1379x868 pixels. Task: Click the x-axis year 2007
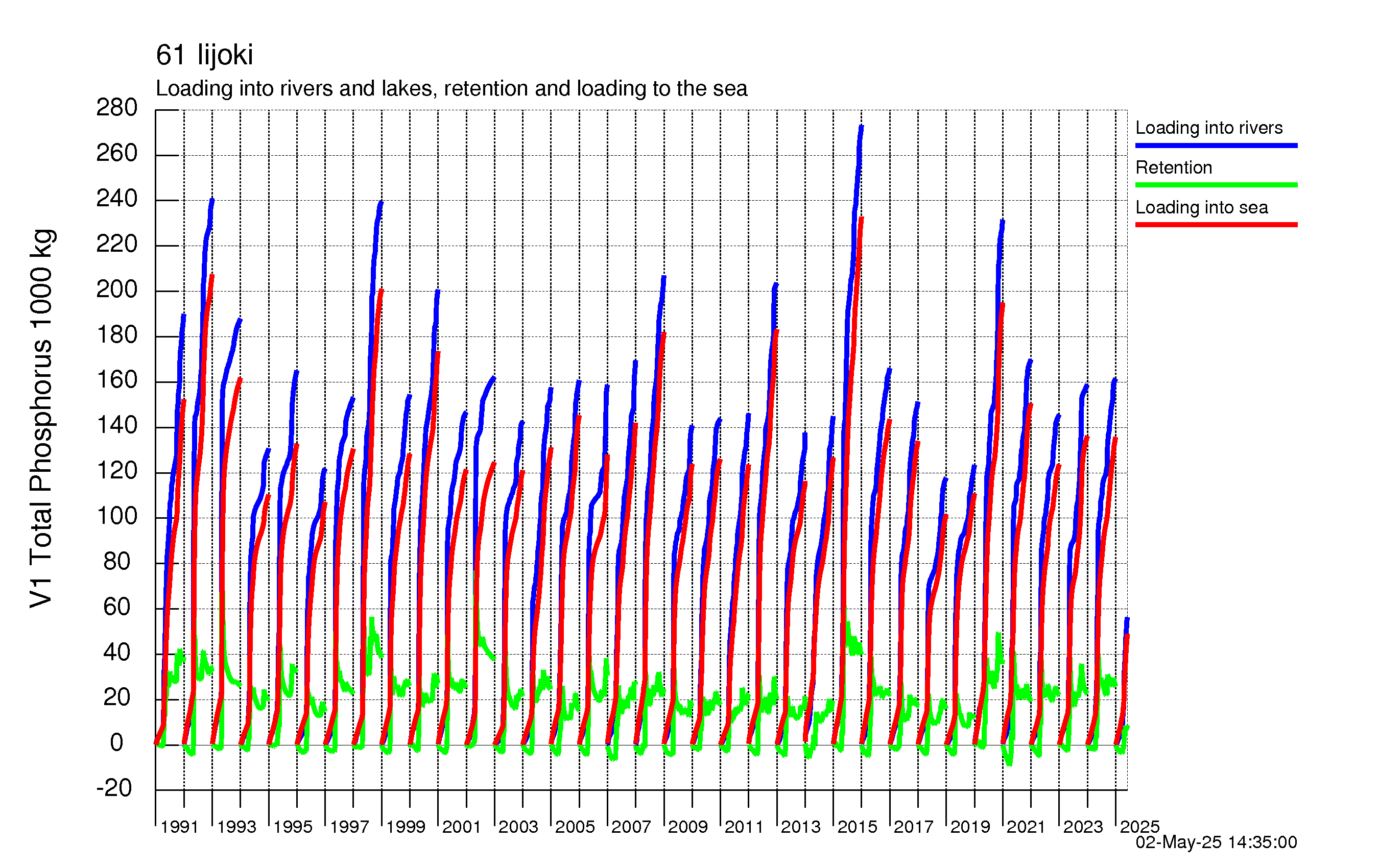coord(631,827)
